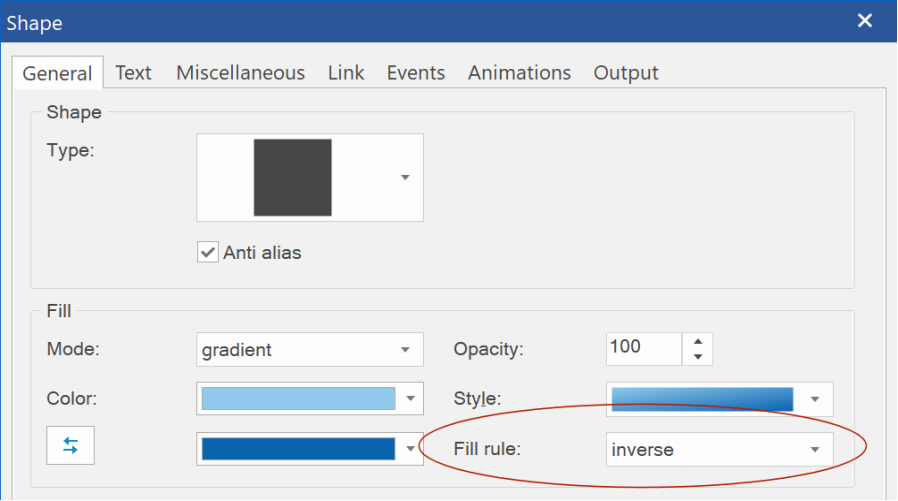Open the gradient Style dropdown arrow

pyautogui.click(x=815, y=399)
